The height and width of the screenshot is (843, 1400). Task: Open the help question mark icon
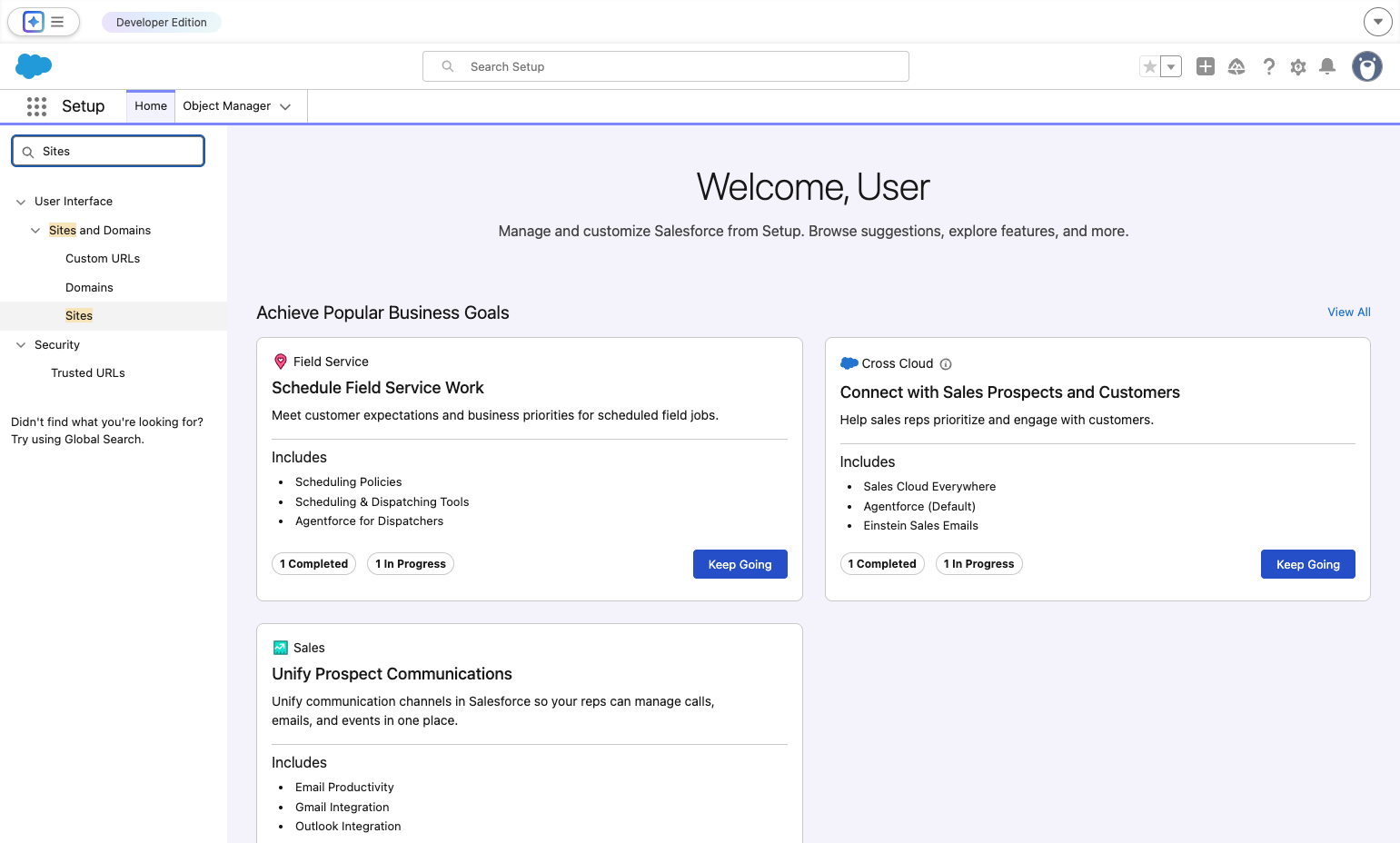click(1269, 66)
